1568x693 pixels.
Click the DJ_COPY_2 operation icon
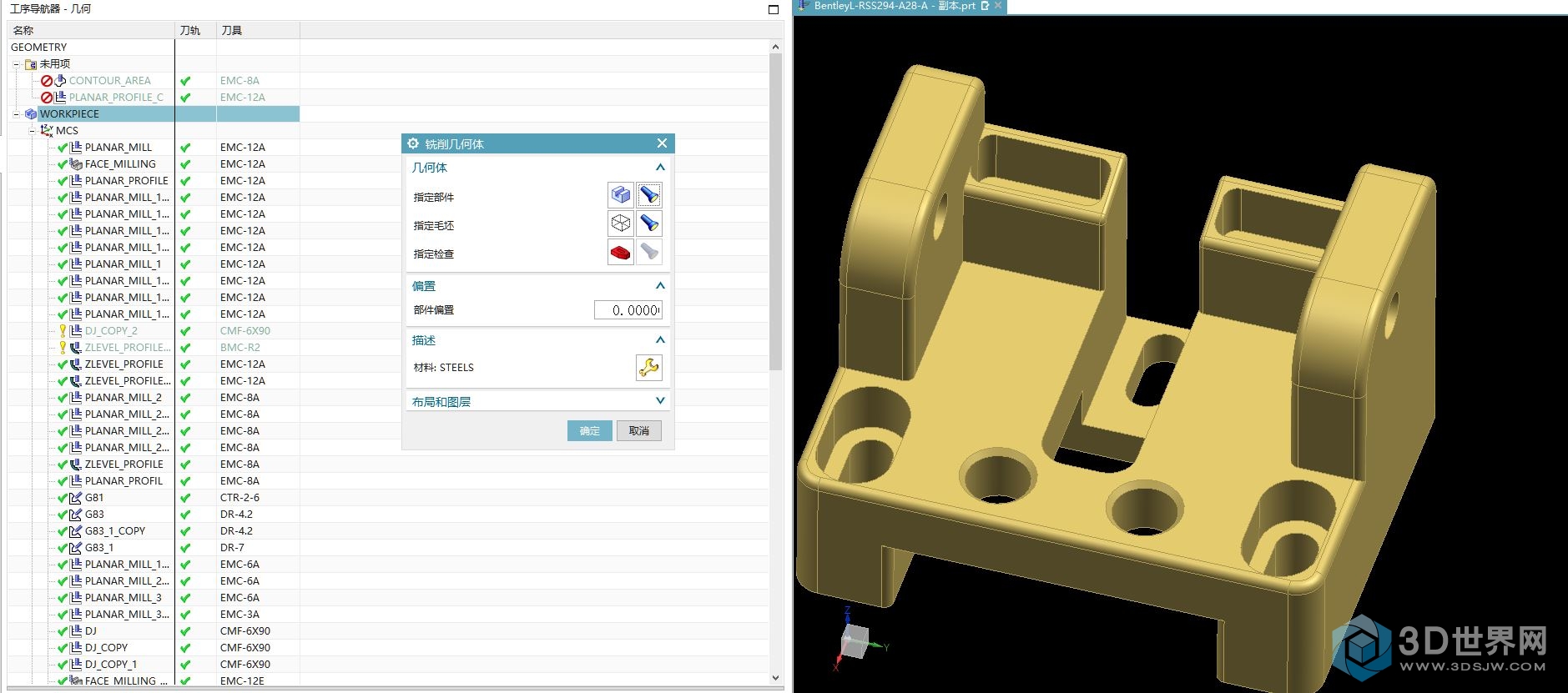coord(76,331)
